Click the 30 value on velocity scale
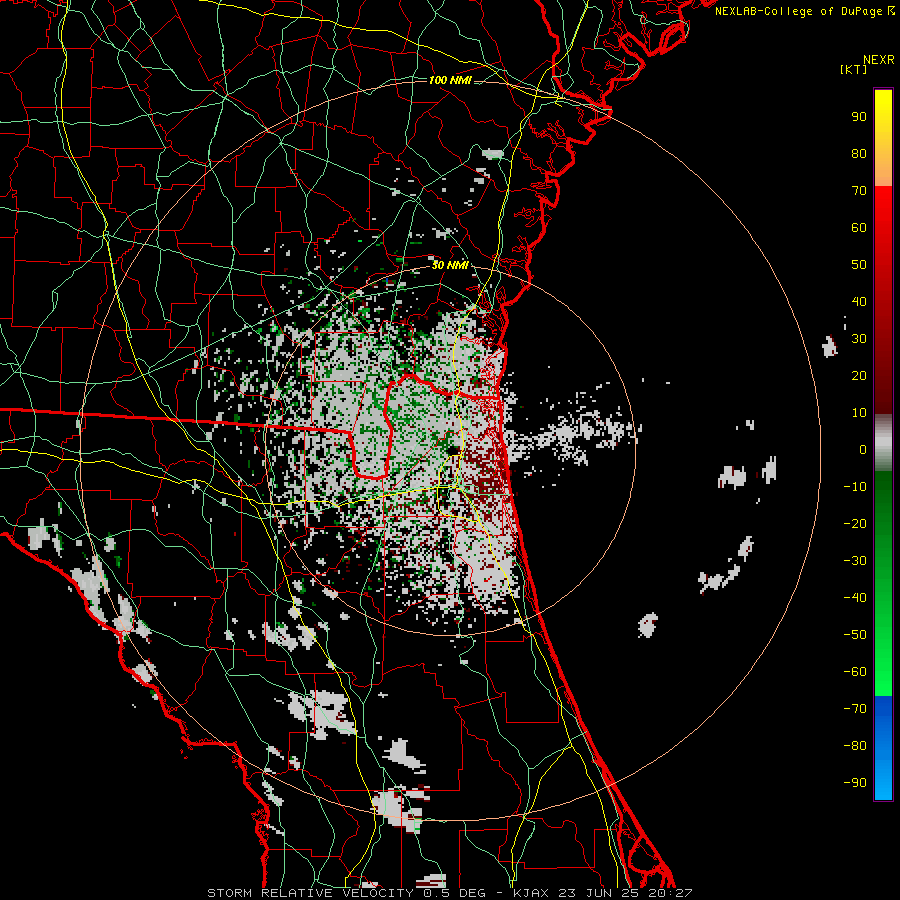Viewport: 900px width, 900px height. tap(859, 339)
